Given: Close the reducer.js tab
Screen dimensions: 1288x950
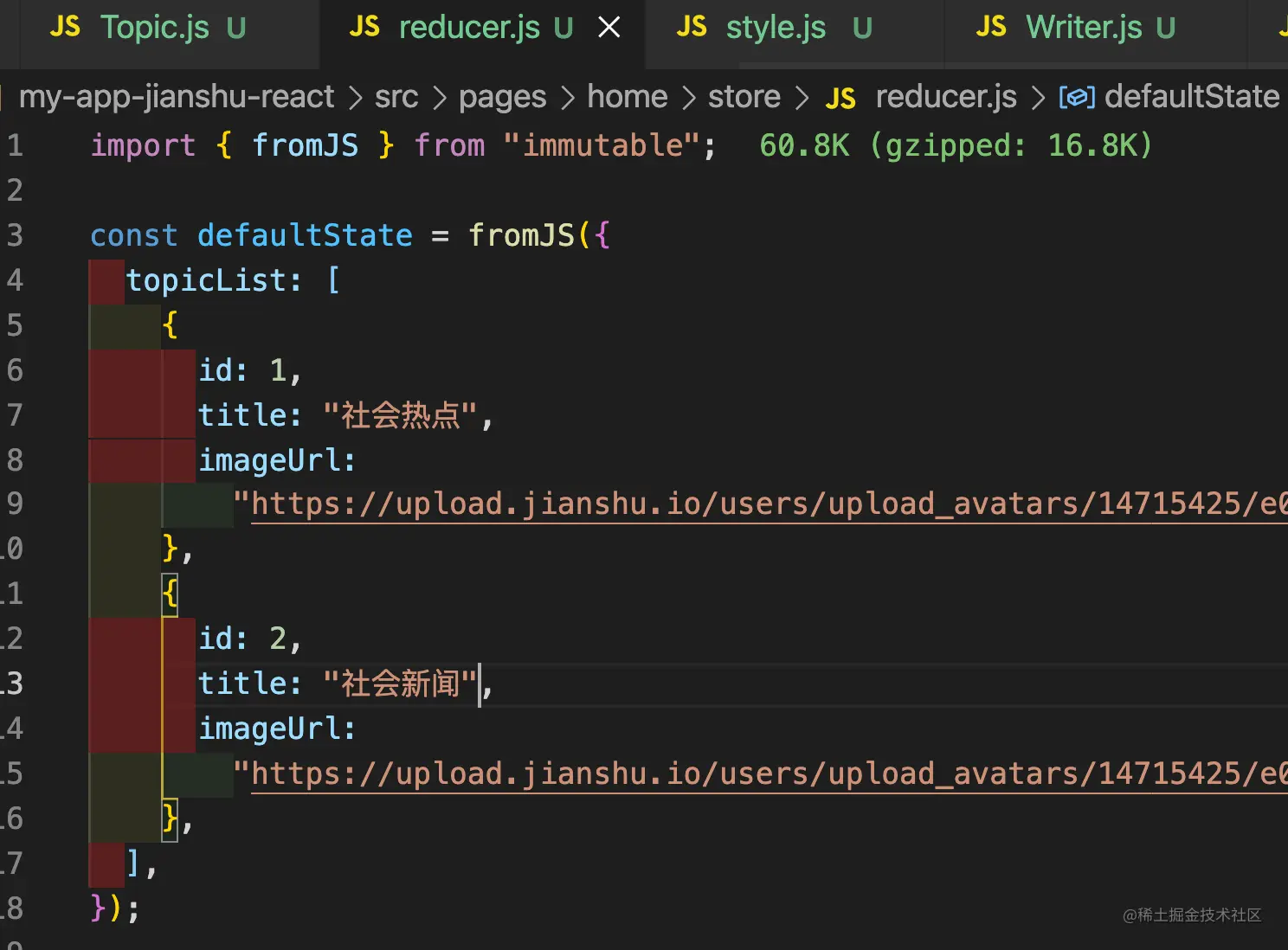Looking at the screenshot, I should tap(609, 28).
